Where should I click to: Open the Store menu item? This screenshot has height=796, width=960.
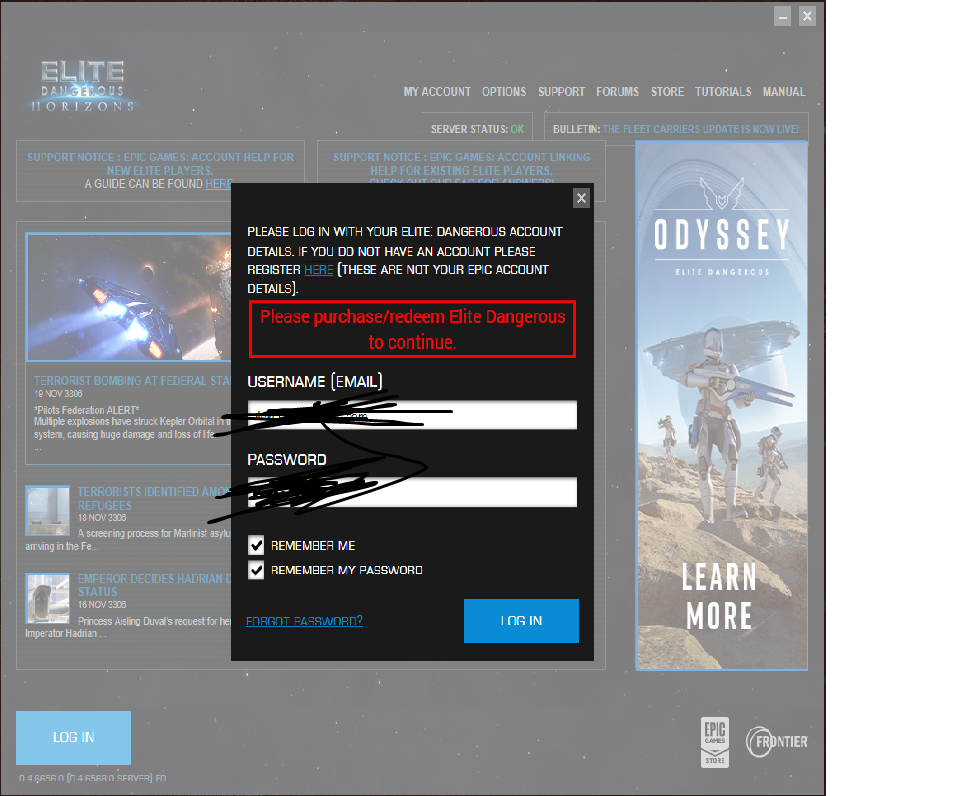[x=667, y=92]
